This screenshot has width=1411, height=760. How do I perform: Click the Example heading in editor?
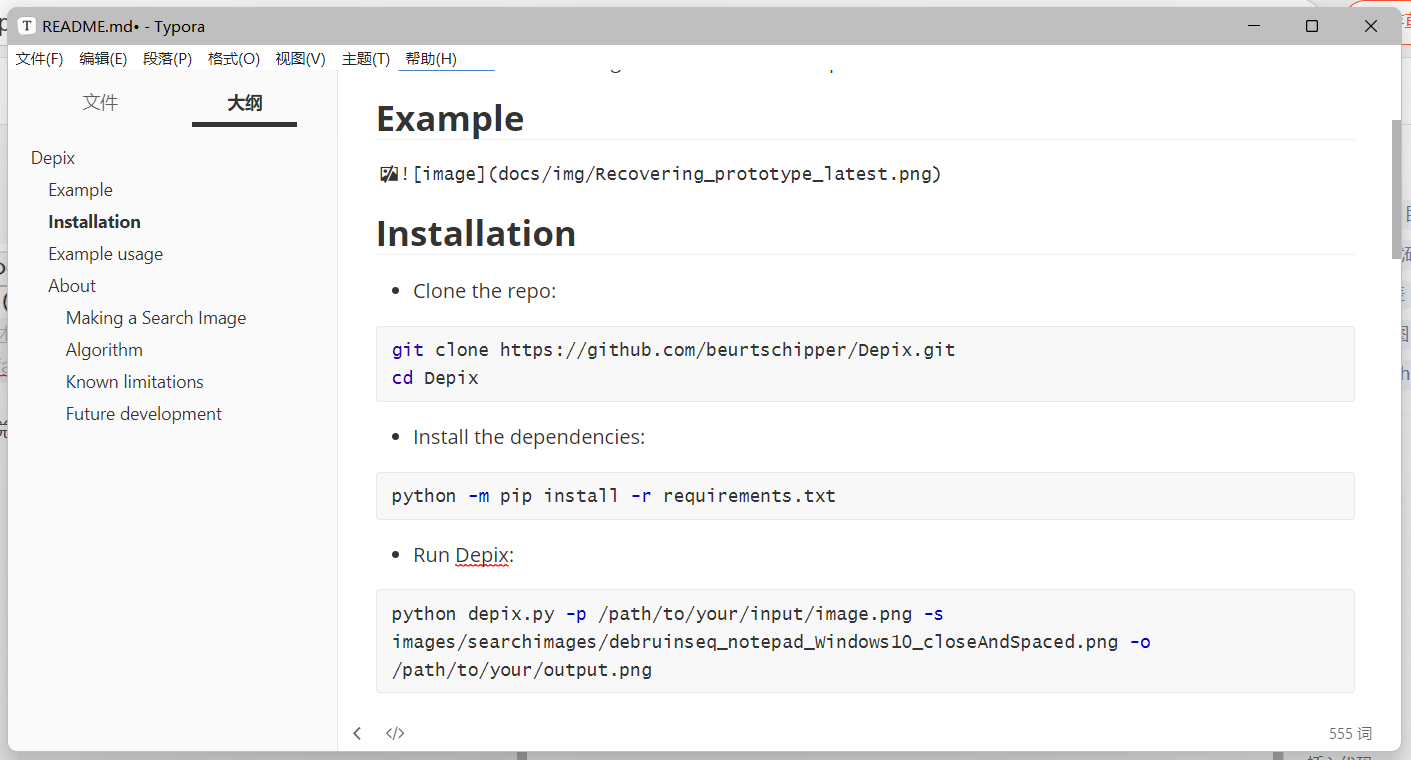450,119
